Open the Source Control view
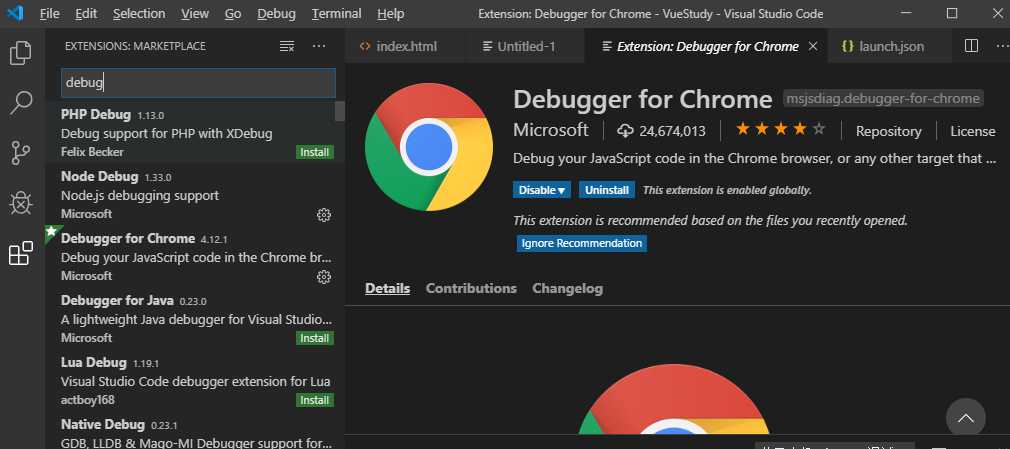 point(21,153)
